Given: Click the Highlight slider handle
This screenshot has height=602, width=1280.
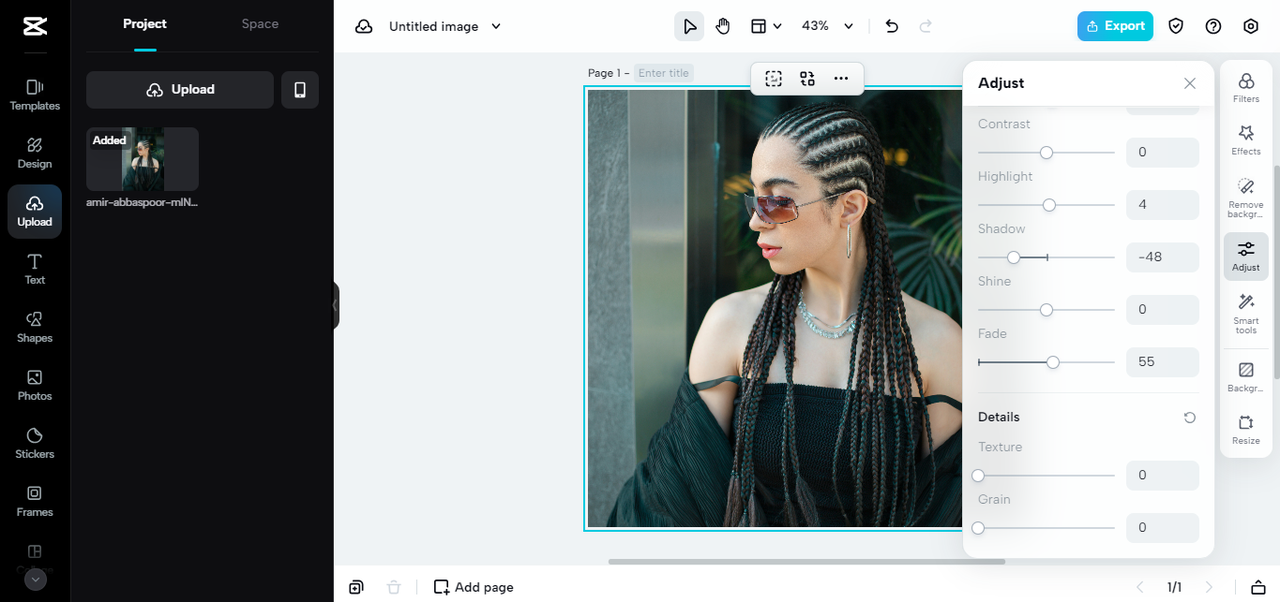Looking at the screenshot, I should [x=1049, y=205].
